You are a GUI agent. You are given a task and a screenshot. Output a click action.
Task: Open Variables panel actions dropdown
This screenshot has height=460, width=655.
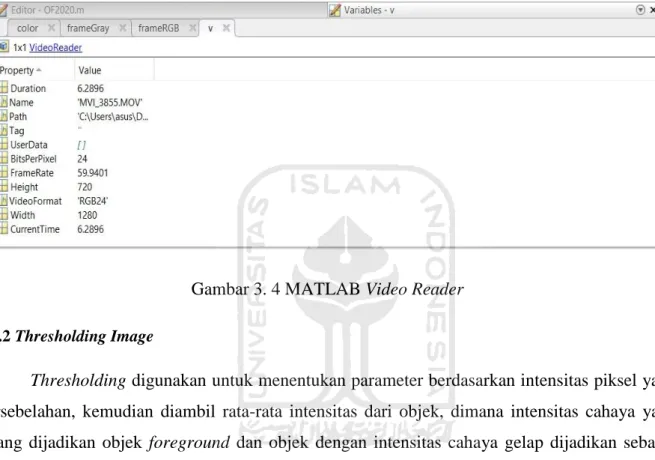(x=640, y=10)
